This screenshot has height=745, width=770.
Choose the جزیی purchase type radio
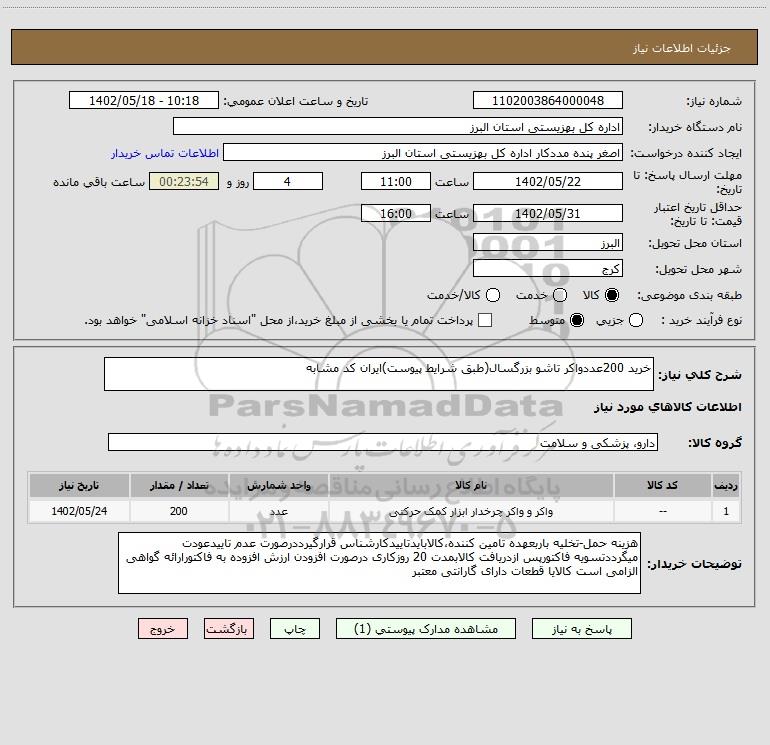[x=636, y=320]
